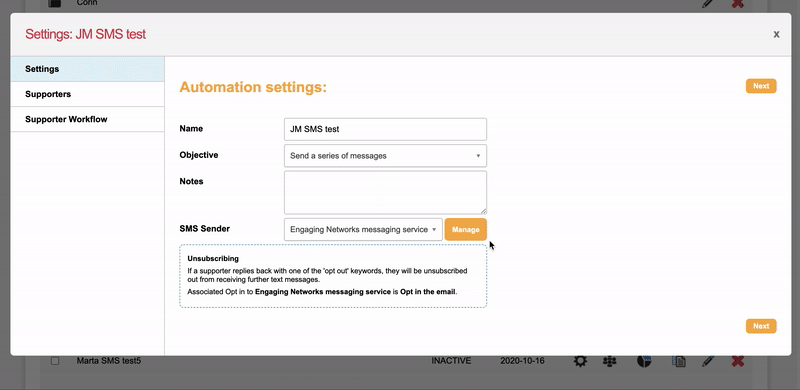Click the bottom Next button

point(761,326)
